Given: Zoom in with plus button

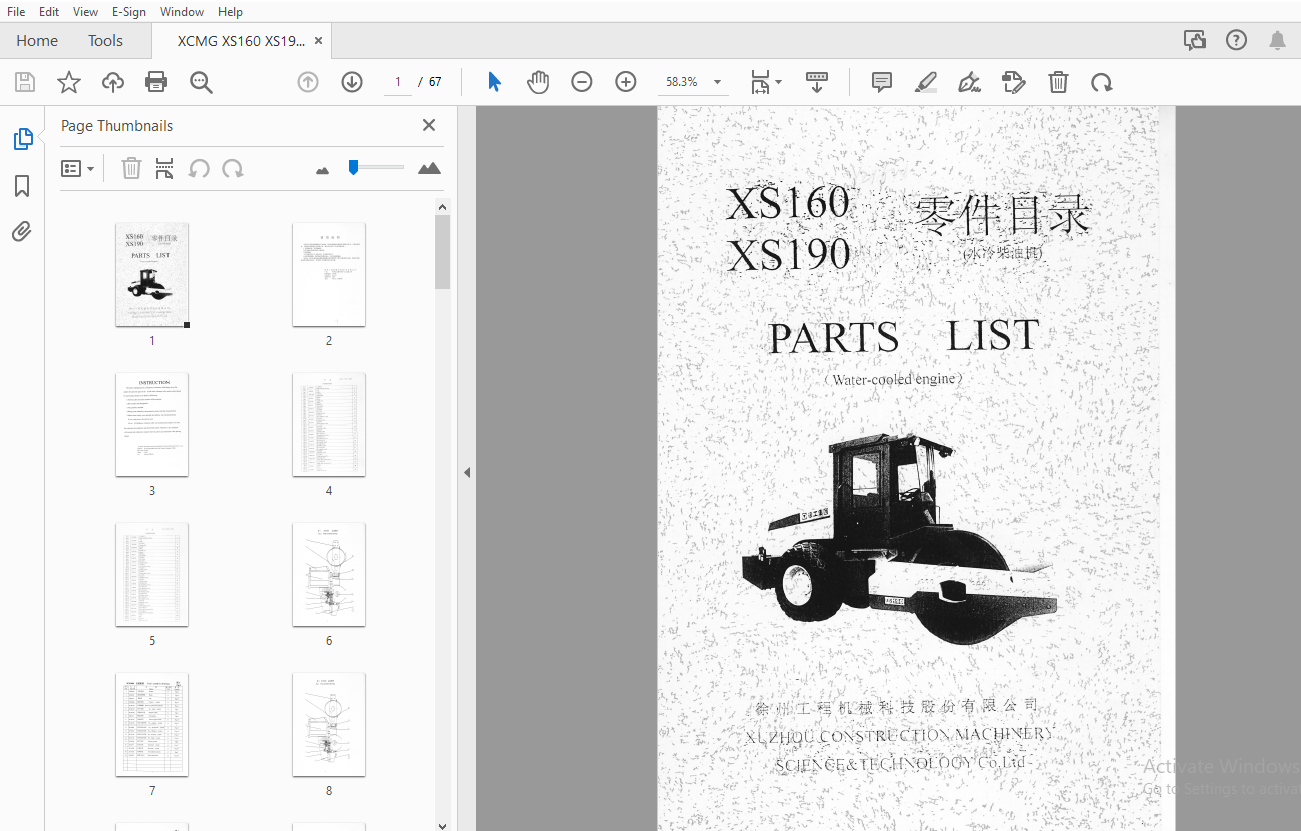Looking at the screenshot, I should pyautogui.click(x=626, y=82).
